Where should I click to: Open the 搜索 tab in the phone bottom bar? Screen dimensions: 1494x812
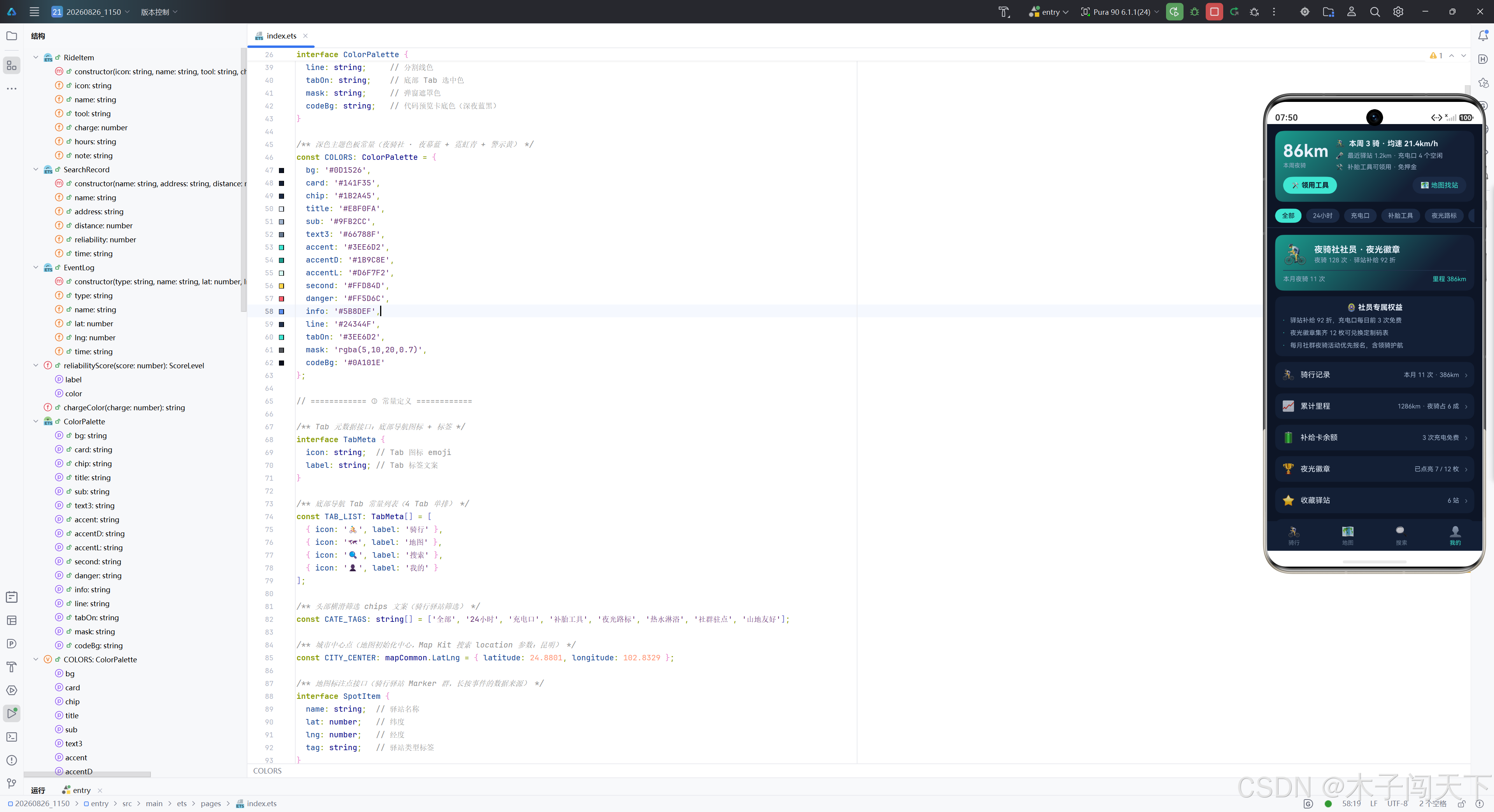click(1401, 535)
